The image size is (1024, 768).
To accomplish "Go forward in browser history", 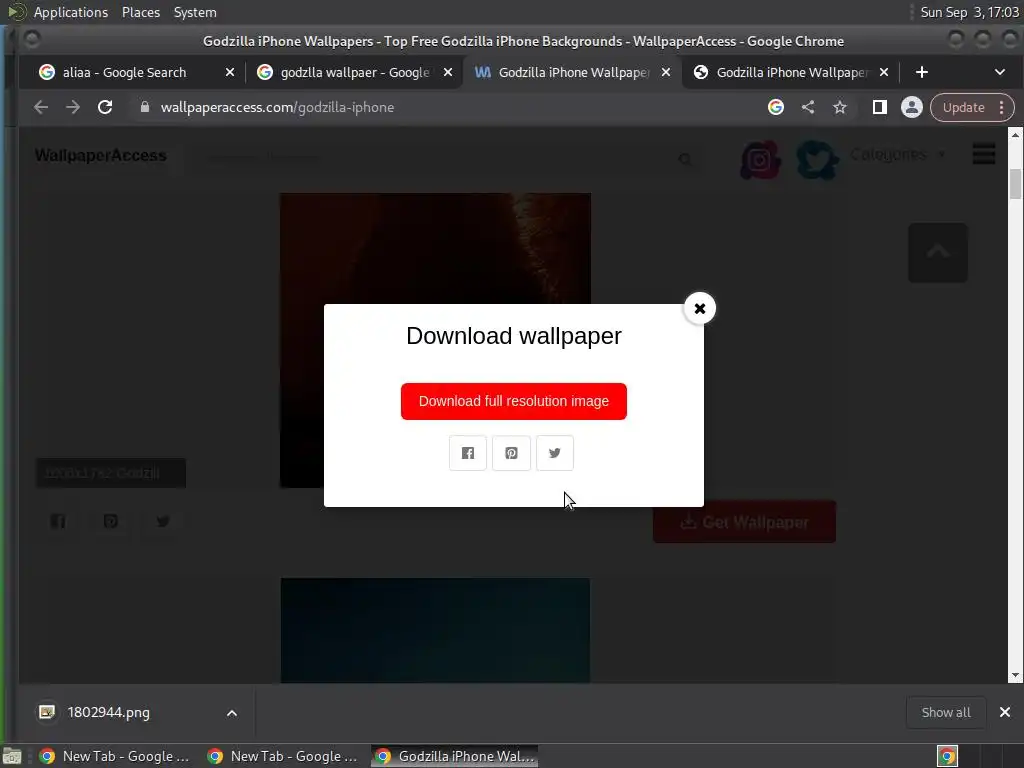I will click(x=72, y=107).
